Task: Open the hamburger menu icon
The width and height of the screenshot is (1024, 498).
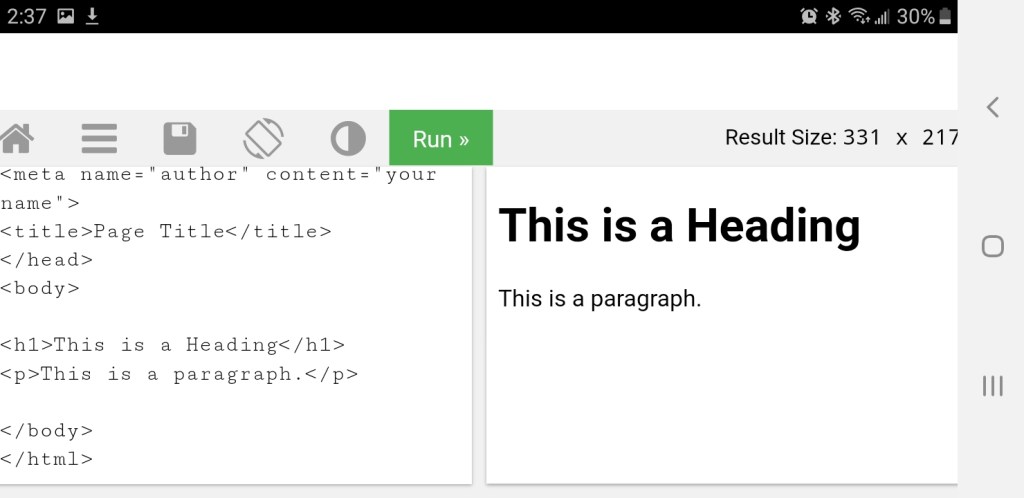Action: [99, 138]
